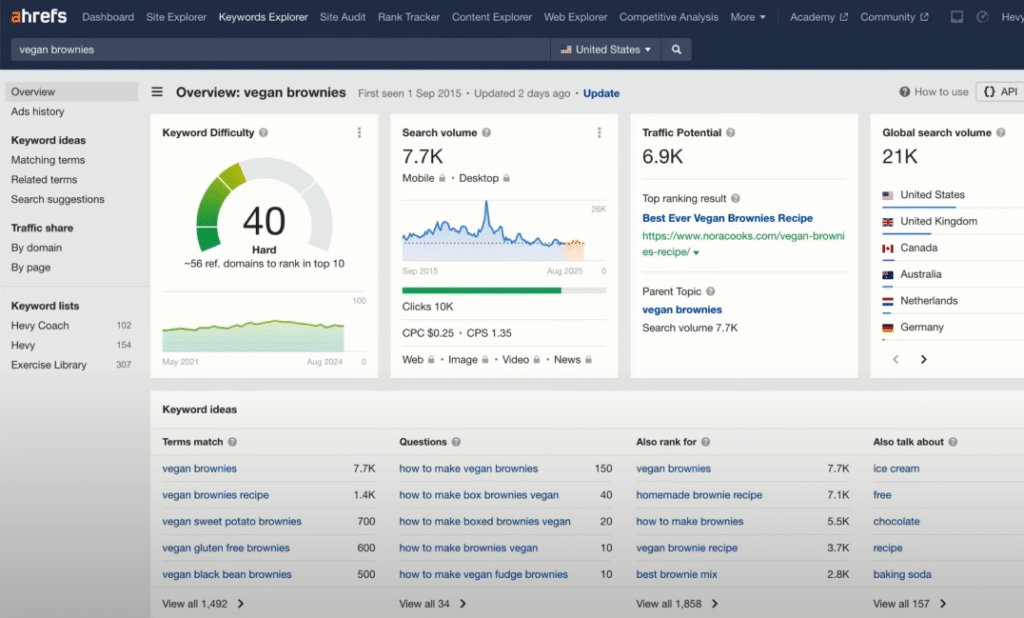Click the help icon next to Questions
This screenshot has height=618, width=1024.
(x=456, y=442)
